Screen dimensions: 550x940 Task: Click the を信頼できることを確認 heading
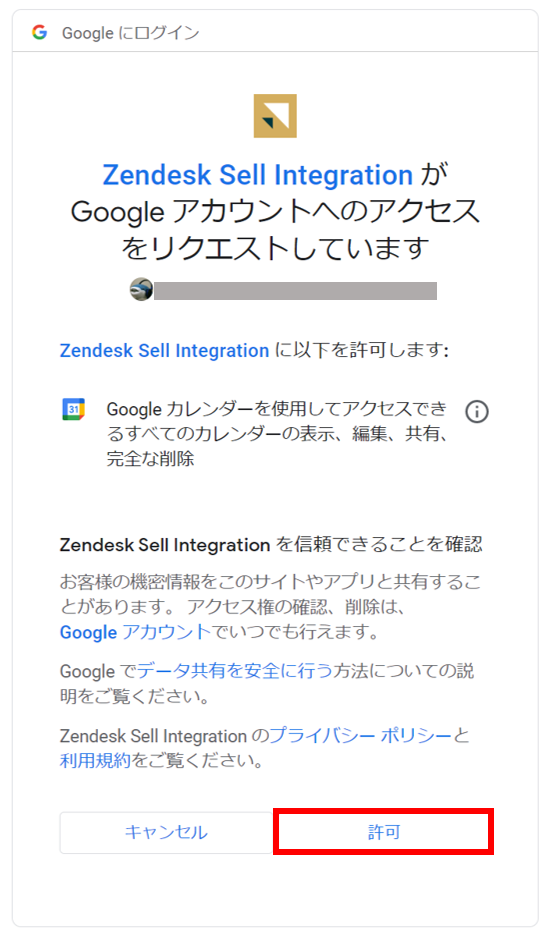pyautogui.click(x=379, y=544)
